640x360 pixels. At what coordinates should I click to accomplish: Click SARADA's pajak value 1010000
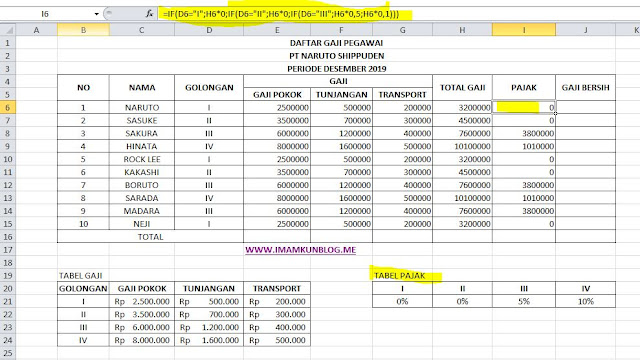[524, 198]
